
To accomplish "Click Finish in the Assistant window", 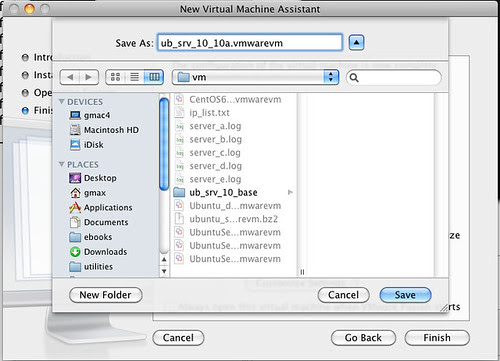I will [x=437, y=338].
